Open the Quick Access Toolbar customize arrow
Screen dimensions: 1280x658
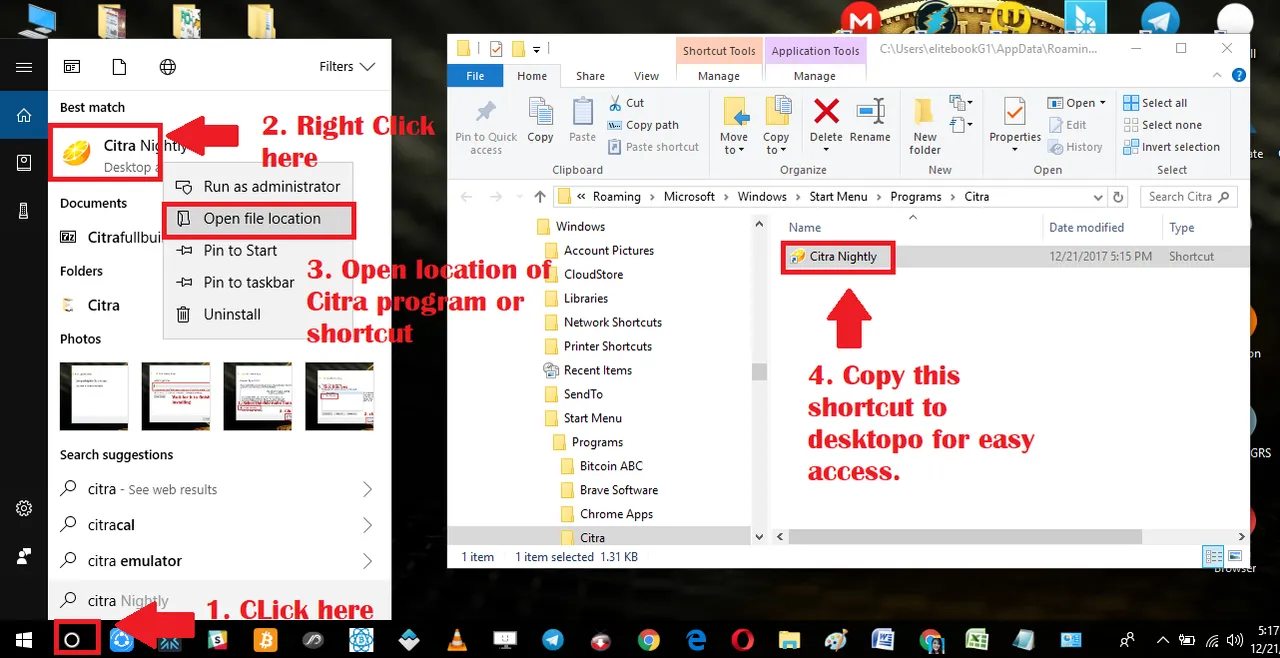536,49
